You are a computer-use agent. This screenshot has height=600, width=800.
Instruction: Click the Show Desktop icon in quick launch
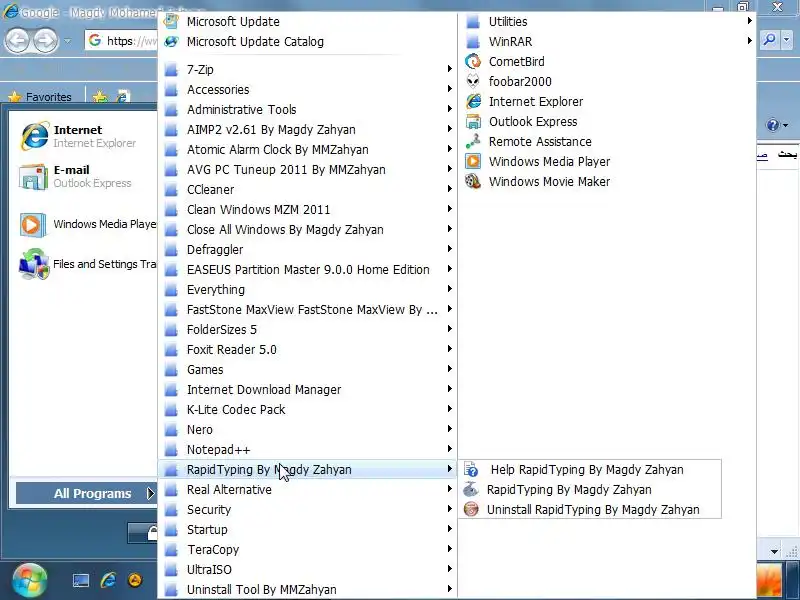point(81,581)
